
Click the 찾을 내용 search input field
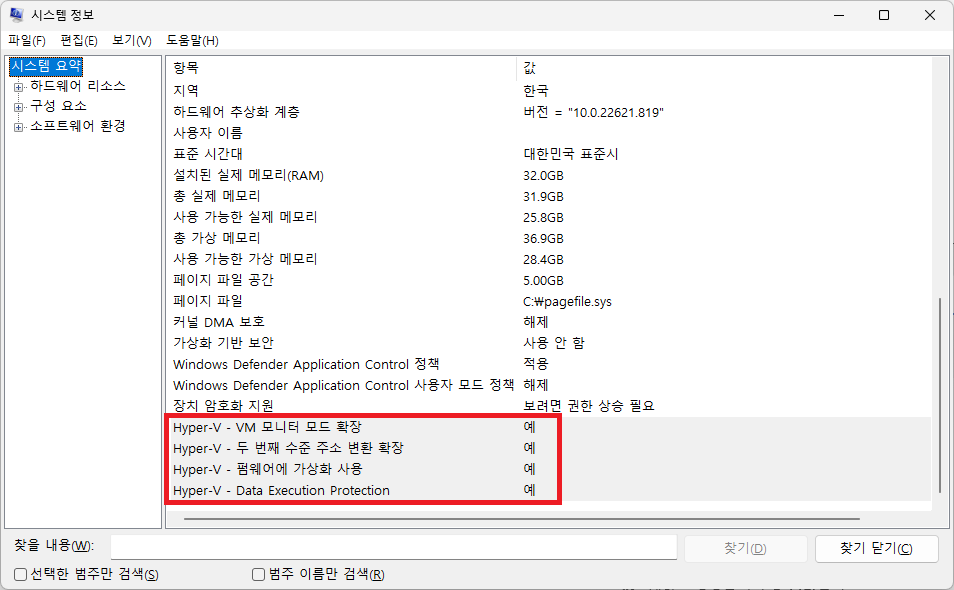tap(394, 547)
